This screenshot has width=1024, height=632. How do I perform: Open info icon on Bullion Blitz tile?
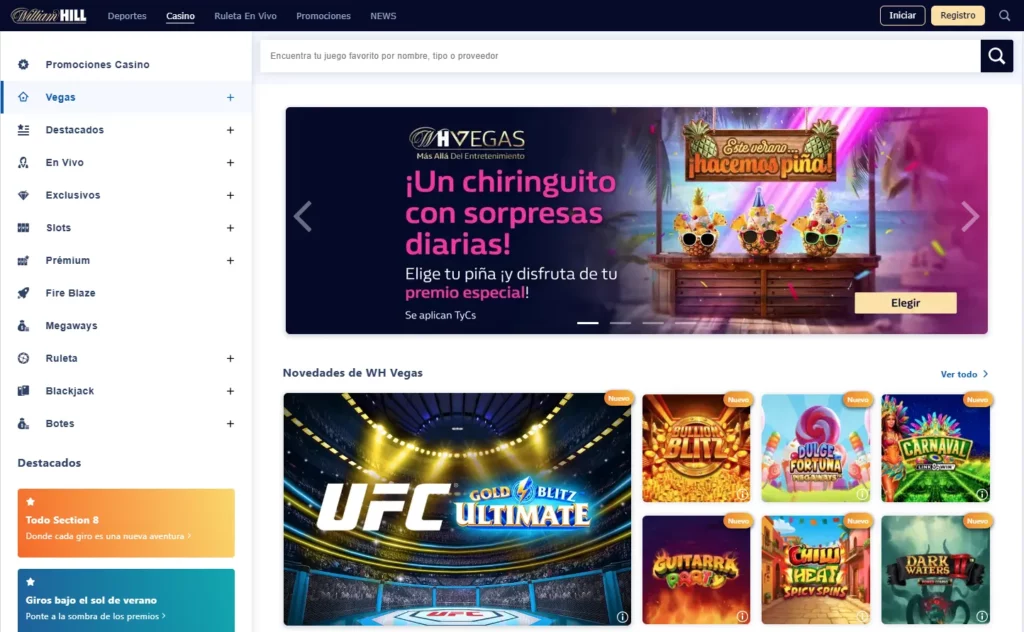[x=743, y=494]
